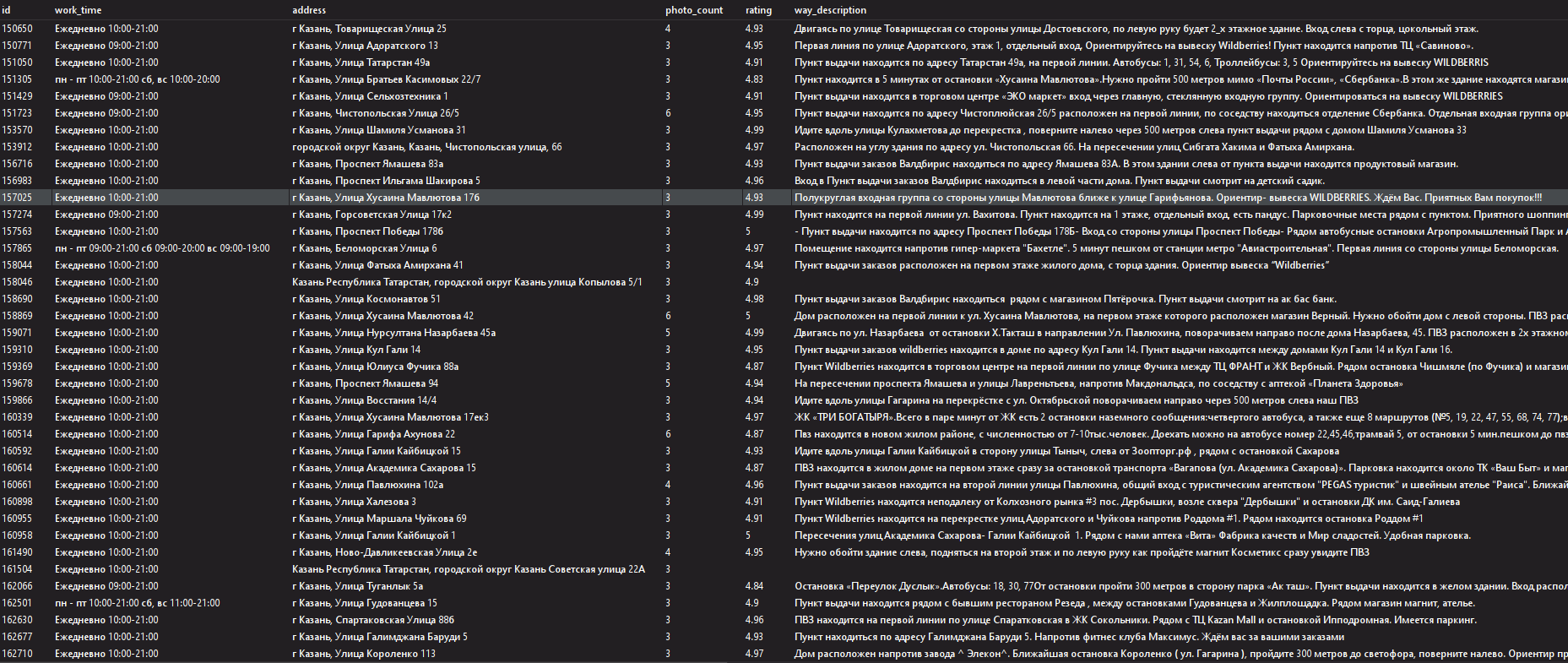Image resolution: width=1568 pixels, height=663 pixels.
Task: Select address 'Улица Братьев Касимовых 22/7'
Action: pos(408,79)
